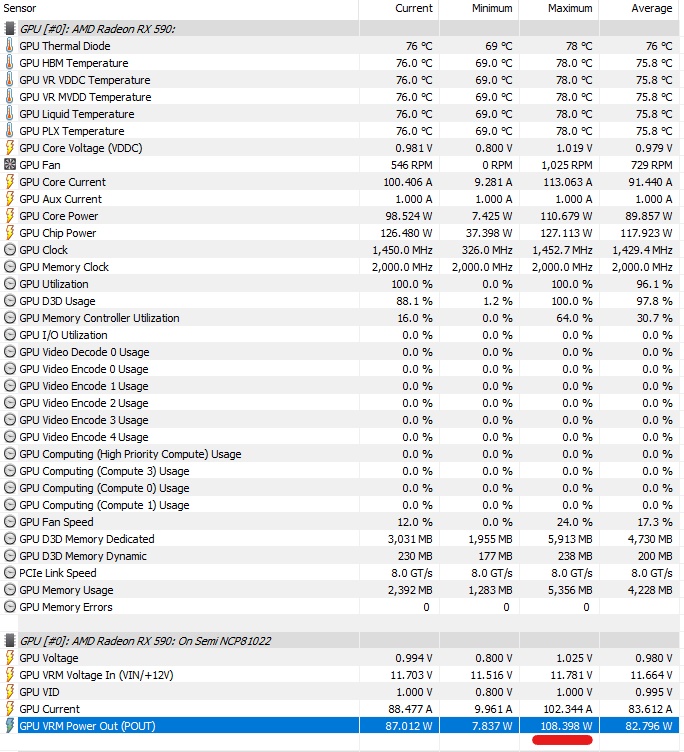Click the lightning icon beside GPU VID
The width and height of the screenshot is (684, 752).
pos(10,692)
